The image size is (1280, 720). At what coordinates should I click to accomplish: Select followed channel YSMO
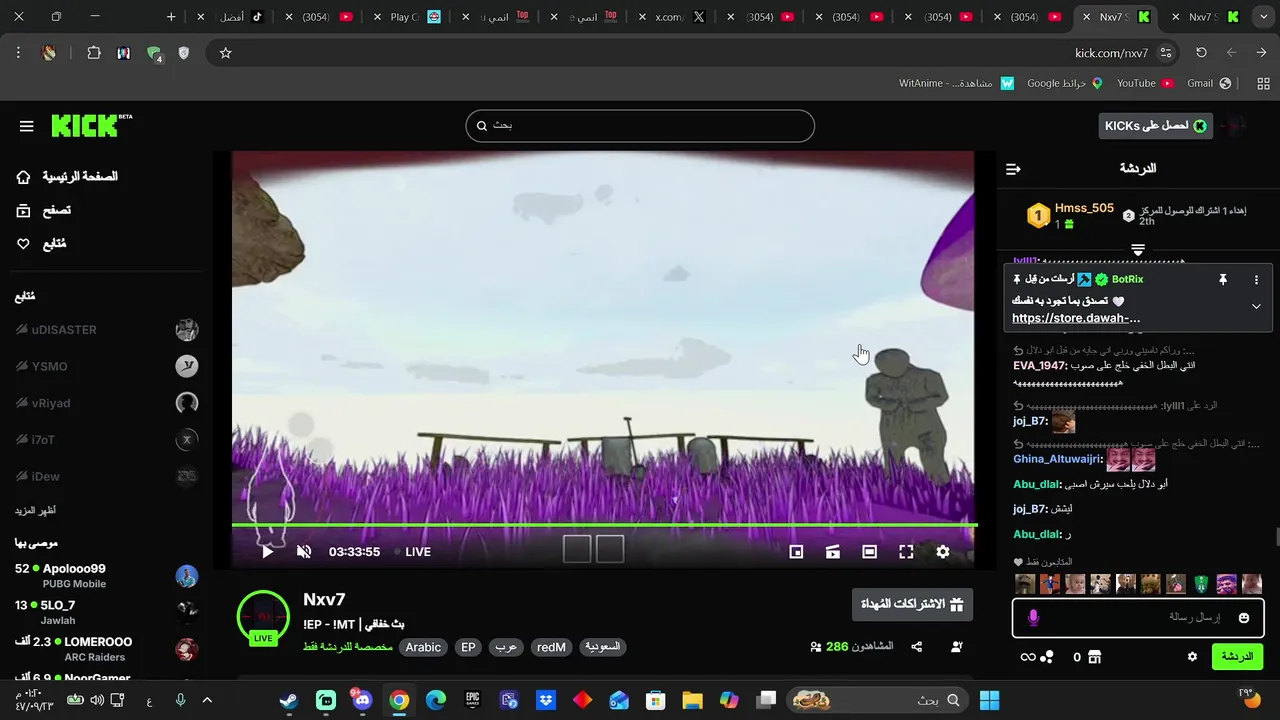click(107, 366)
